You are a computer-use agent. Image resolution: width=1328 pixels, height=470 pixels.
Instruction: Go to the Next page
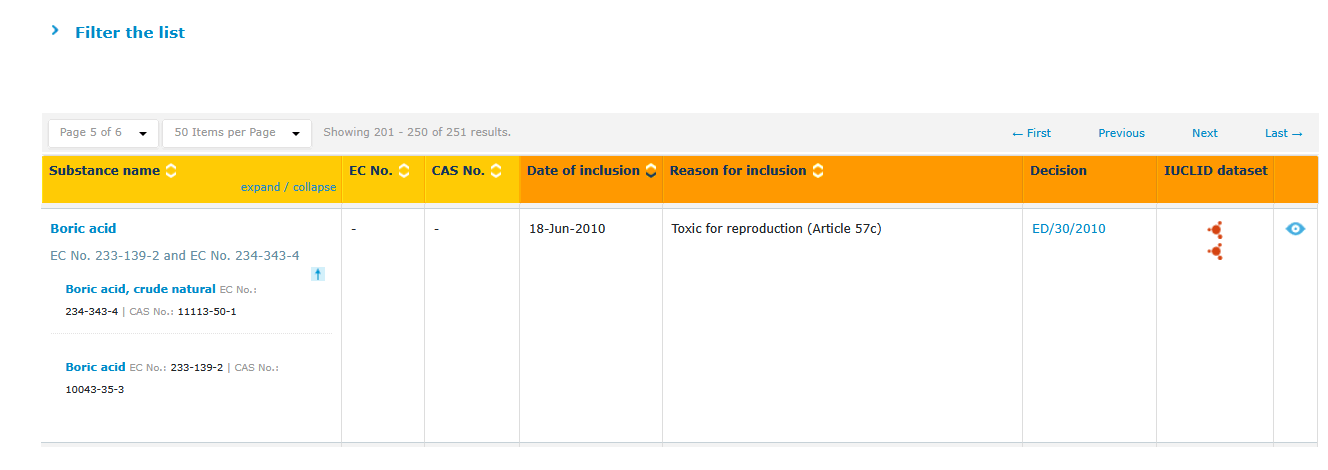click(x=1204, y=133)
